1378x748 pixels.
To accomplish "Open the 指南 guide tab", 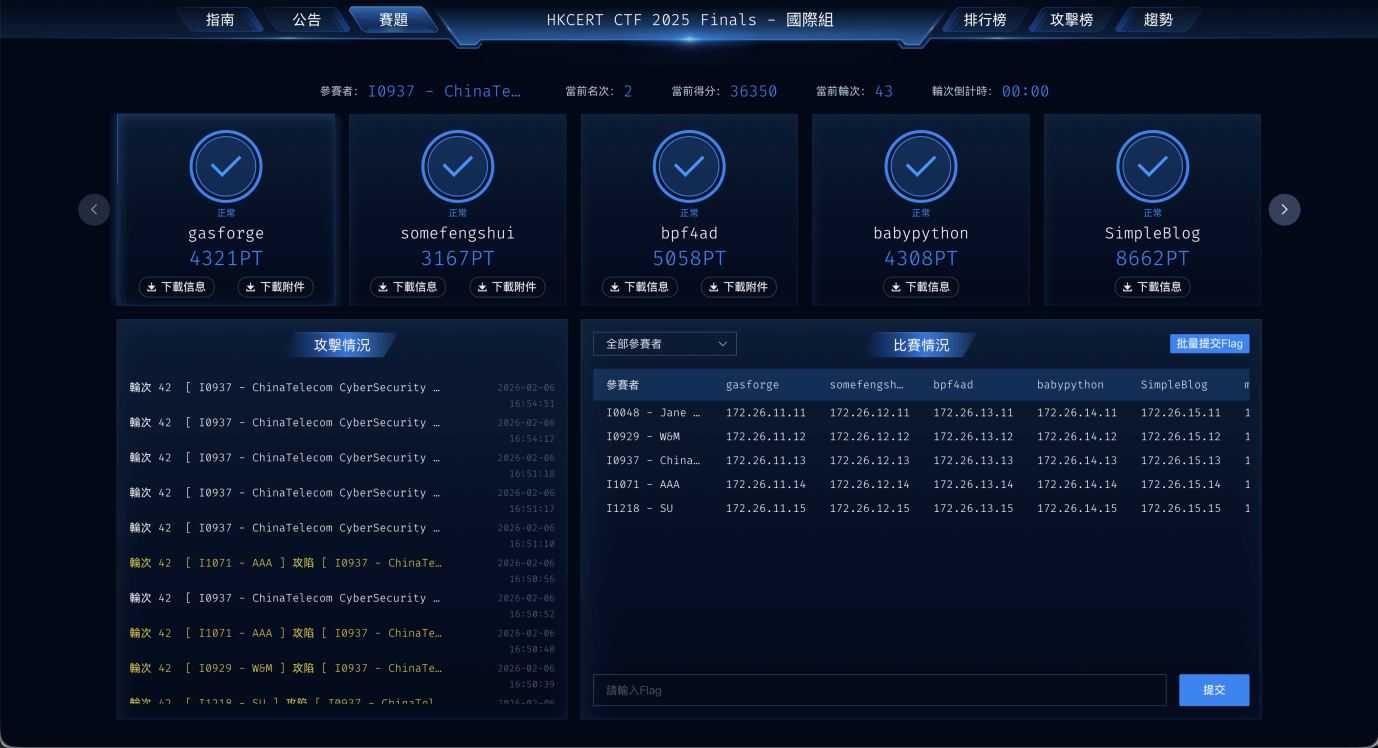I will 220,20.
